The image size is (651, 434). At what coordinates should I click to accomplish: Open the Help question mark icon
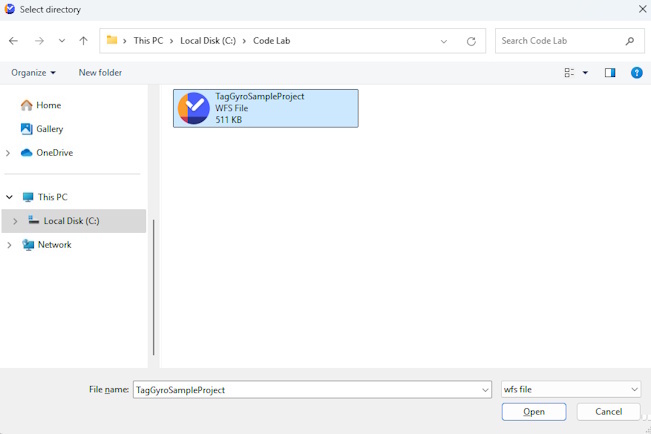(x=637, y=73)
